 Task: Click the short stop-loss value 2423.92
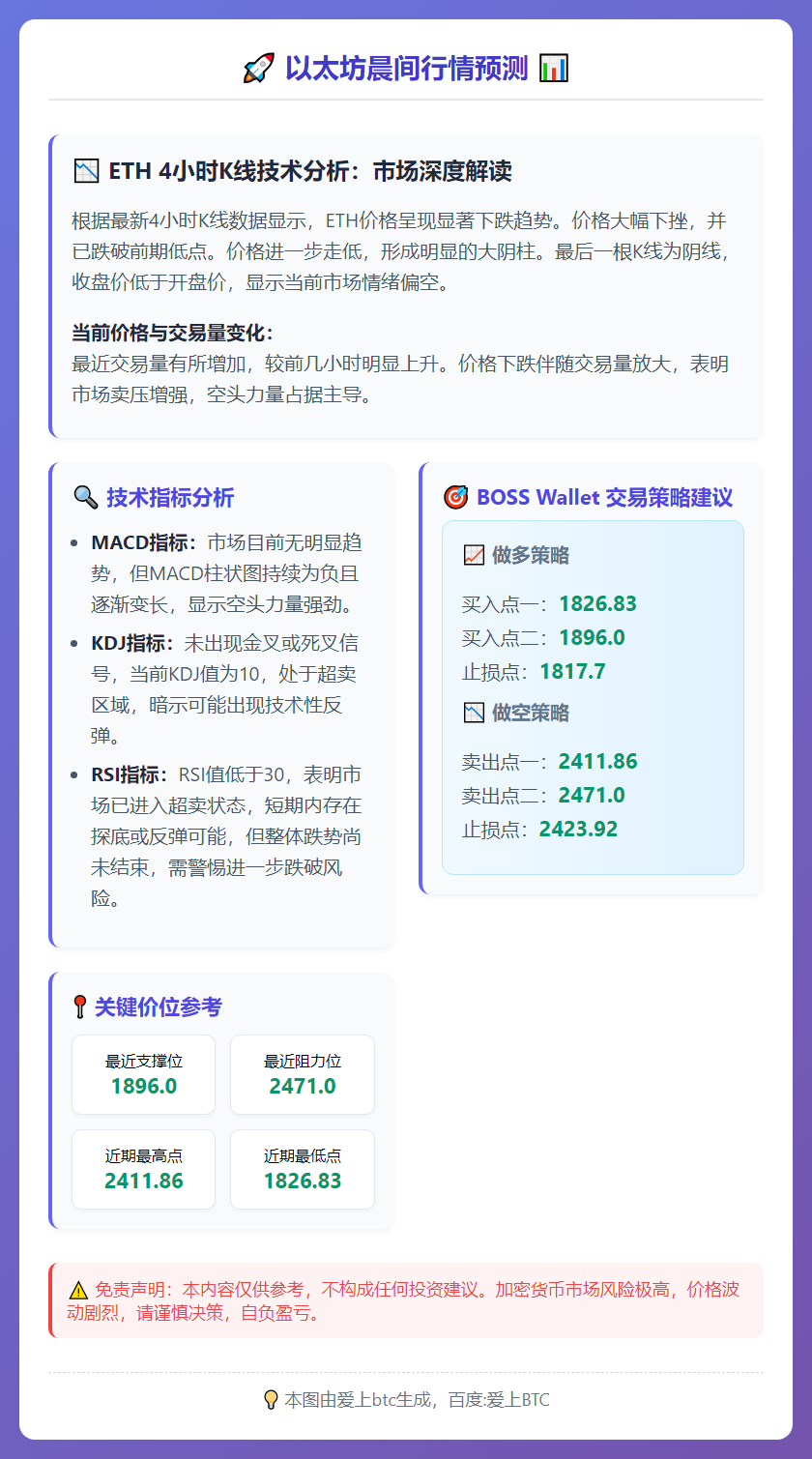point(578,830)
